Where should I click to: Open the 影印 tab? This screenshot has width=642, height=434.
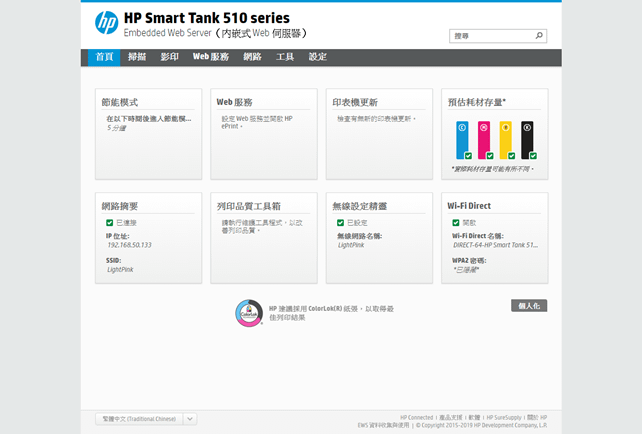(x=170, y=57)
